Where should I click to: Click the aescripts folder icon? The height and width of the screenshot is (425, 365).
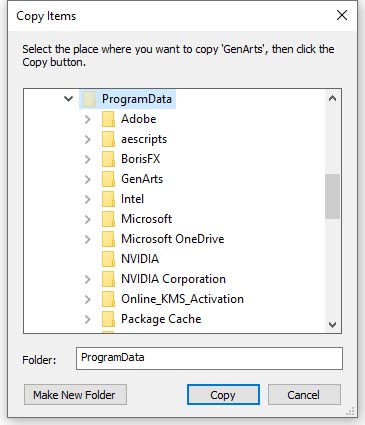coord(108,139)
